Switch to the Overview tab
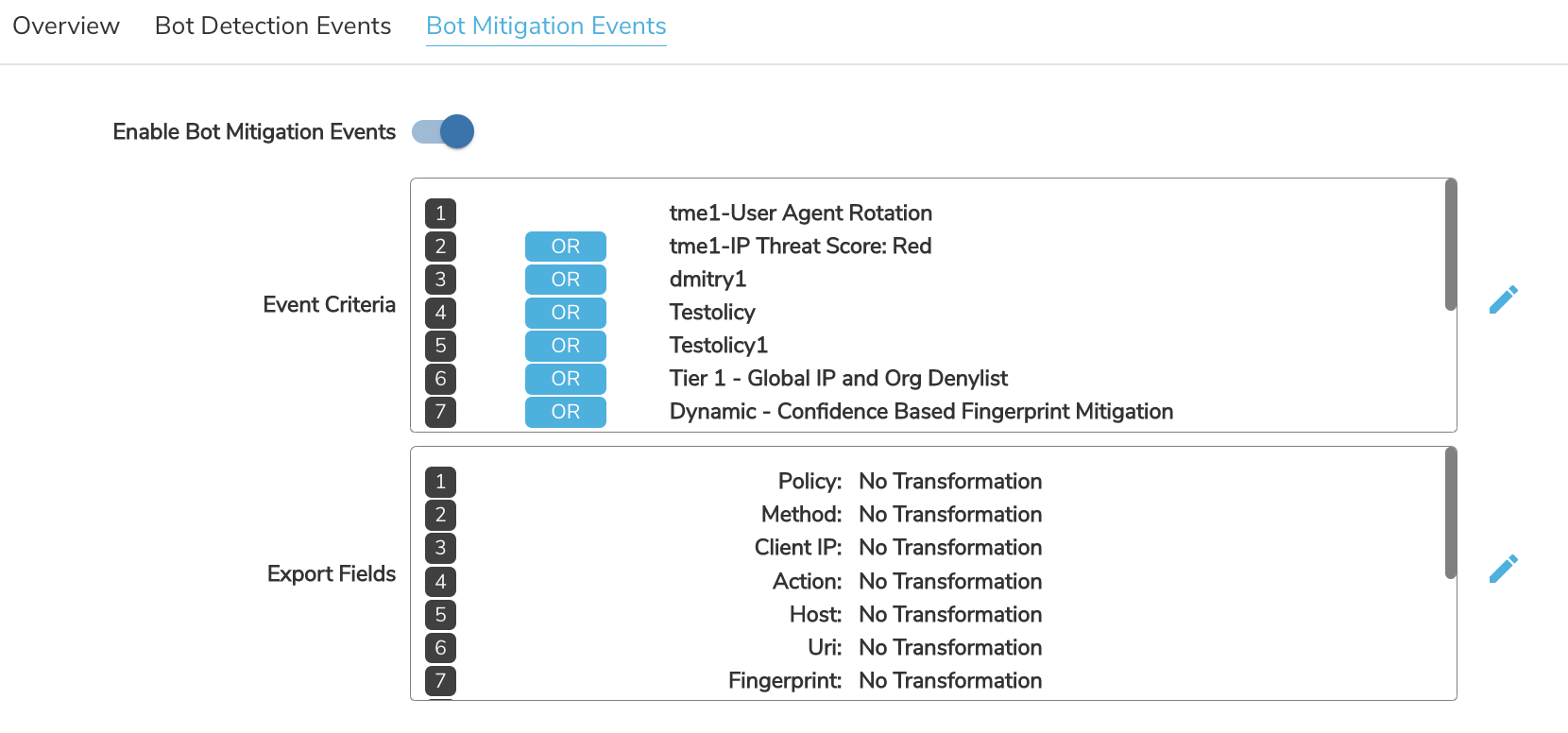Screen dimensions: 1568x733 click(x=66, y=26)
